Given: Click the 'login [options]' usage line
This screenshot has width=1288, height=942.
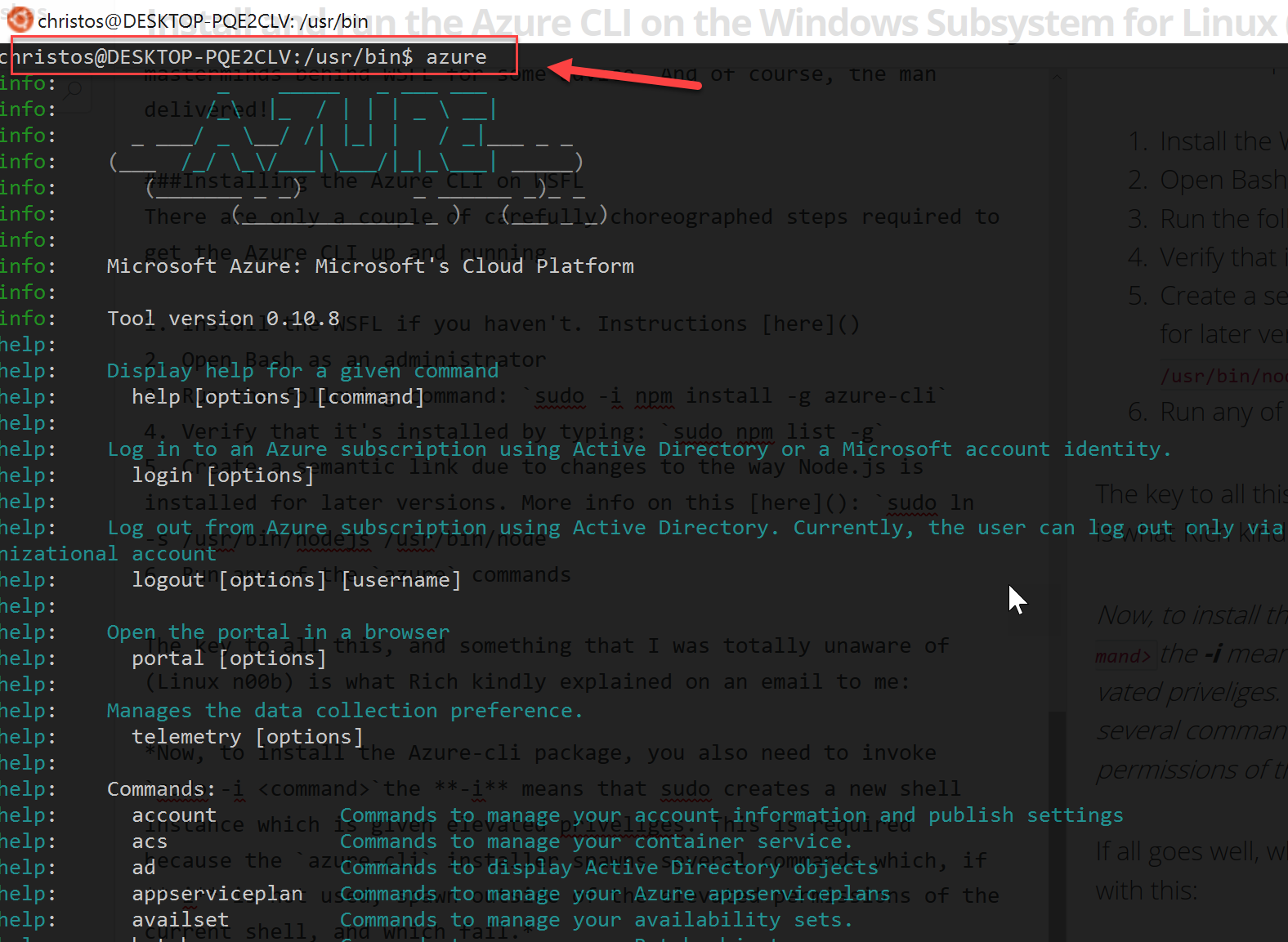Looking at the screenshot, I should tap(223, 475).
